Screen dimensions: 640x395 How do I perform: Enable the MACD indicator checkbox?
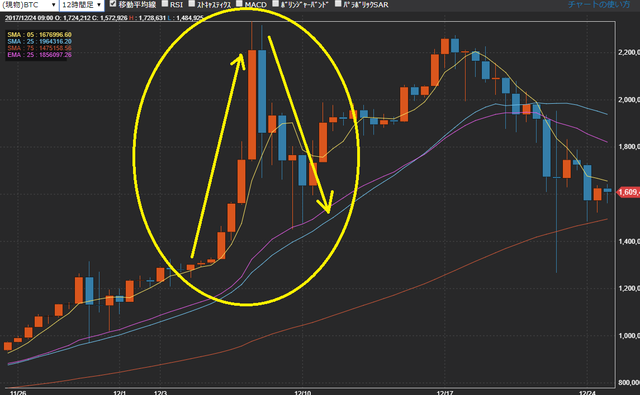[x=239, y=4]
